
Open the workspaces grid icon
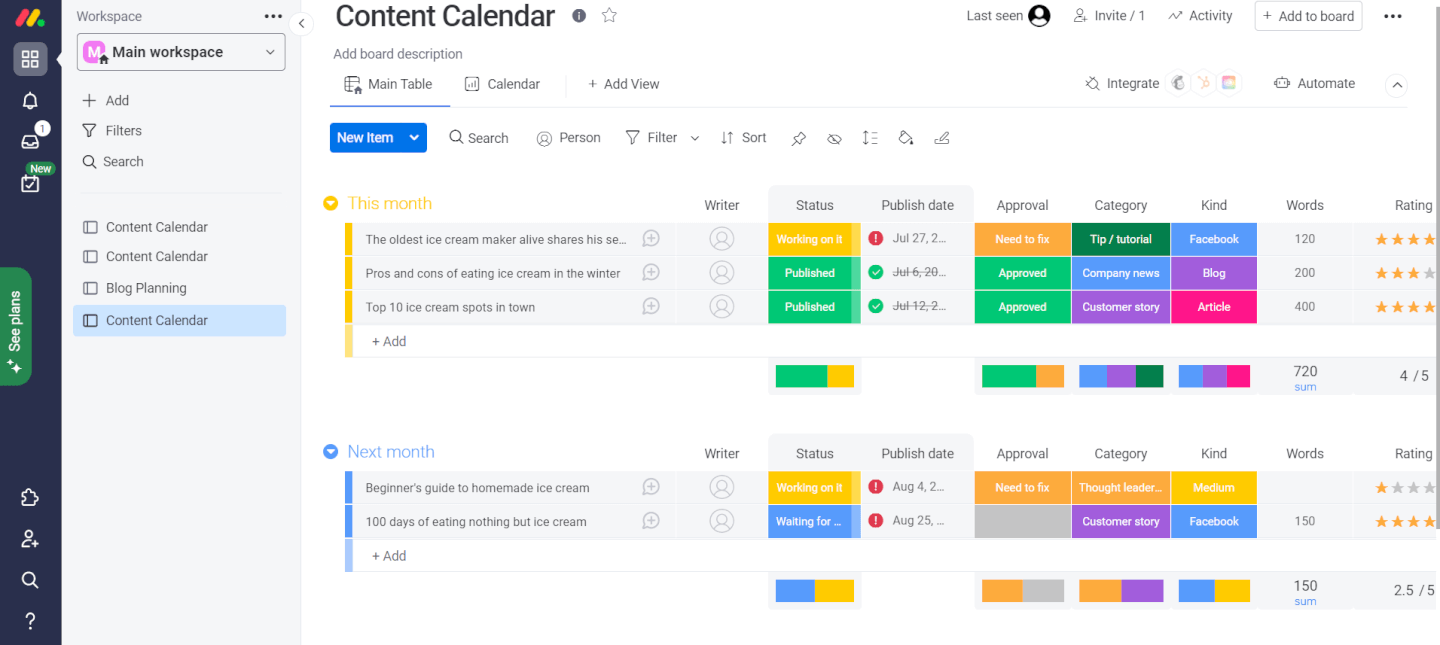click(x=30, y=59)
